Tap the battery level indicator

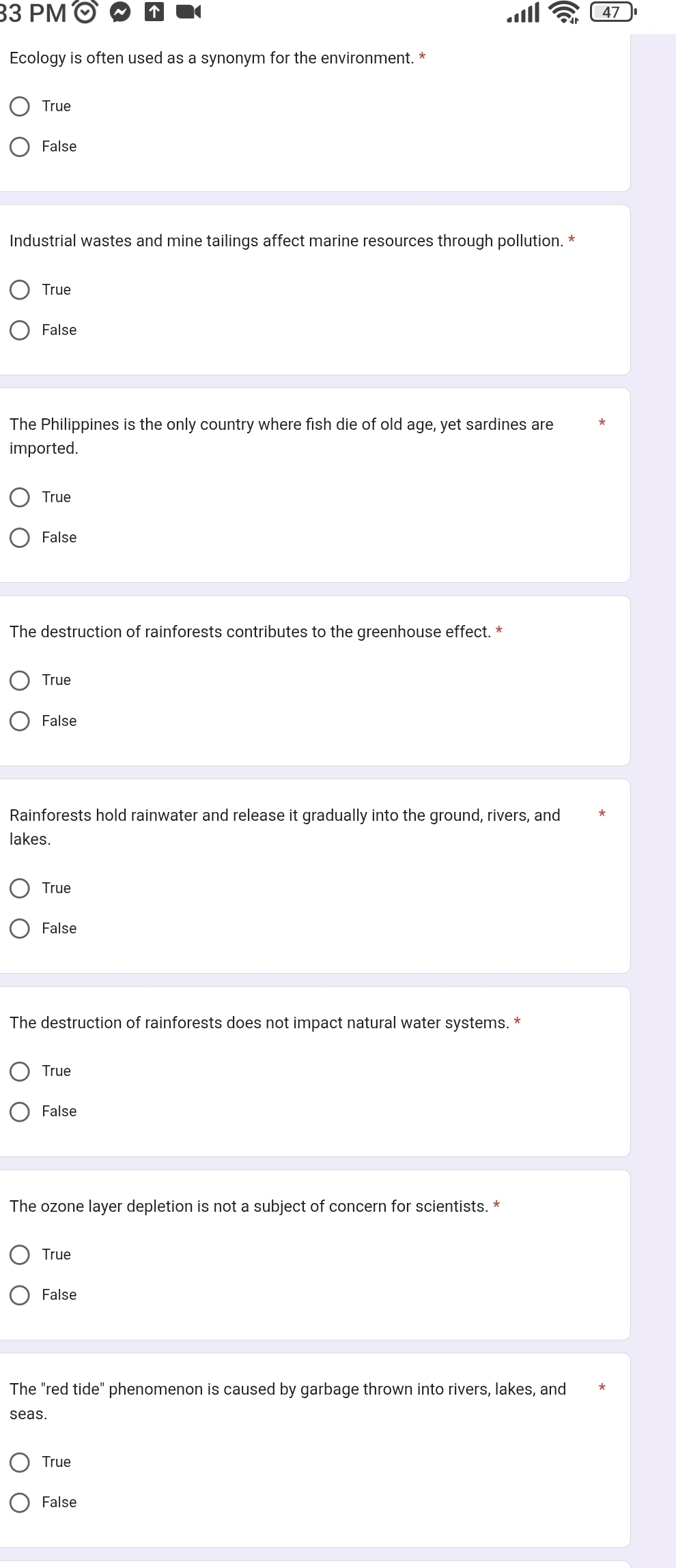click(612, 12)
